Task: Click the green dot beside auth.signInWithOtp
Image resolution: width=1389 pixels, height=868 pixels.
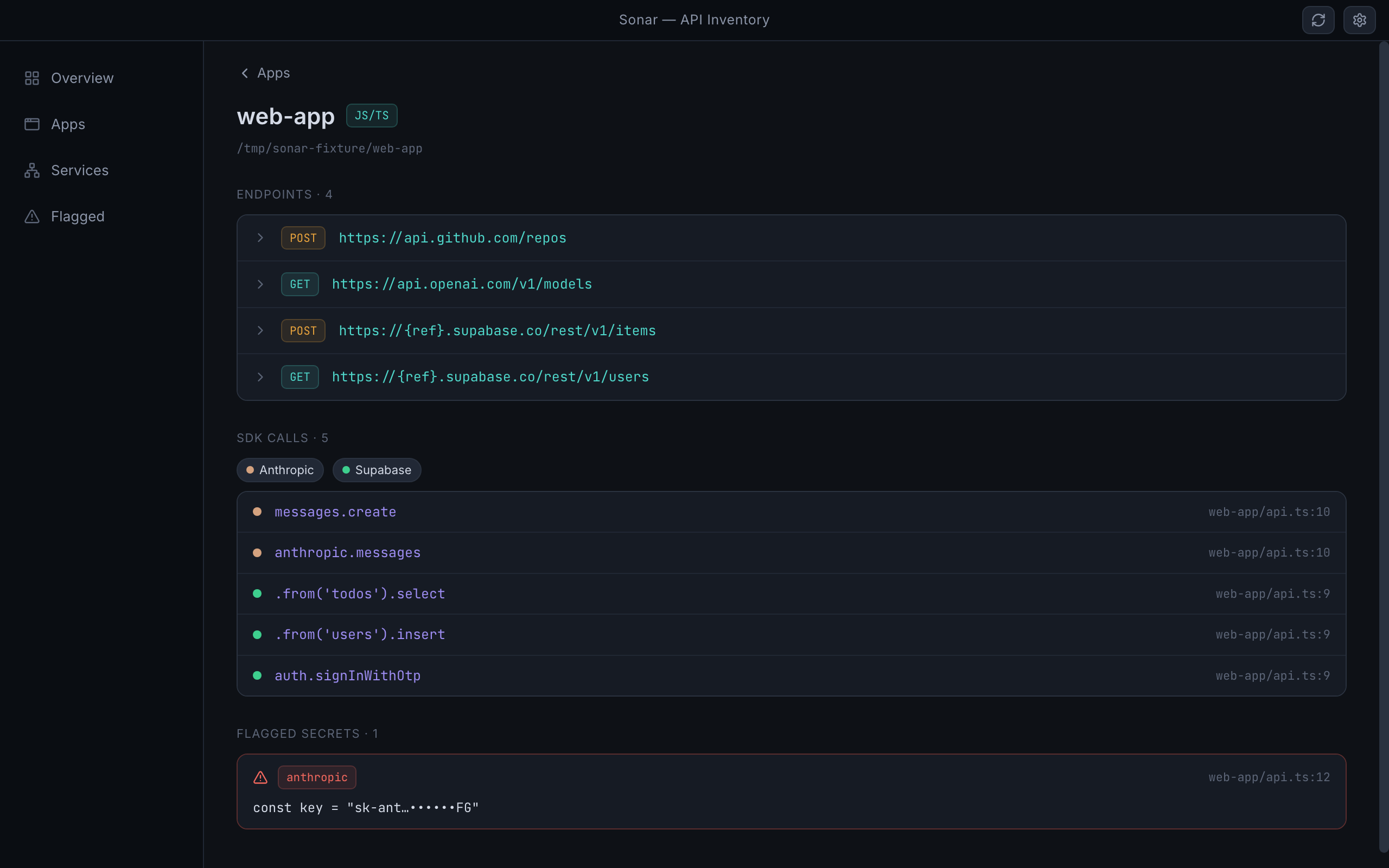Action: pos(257,676)
